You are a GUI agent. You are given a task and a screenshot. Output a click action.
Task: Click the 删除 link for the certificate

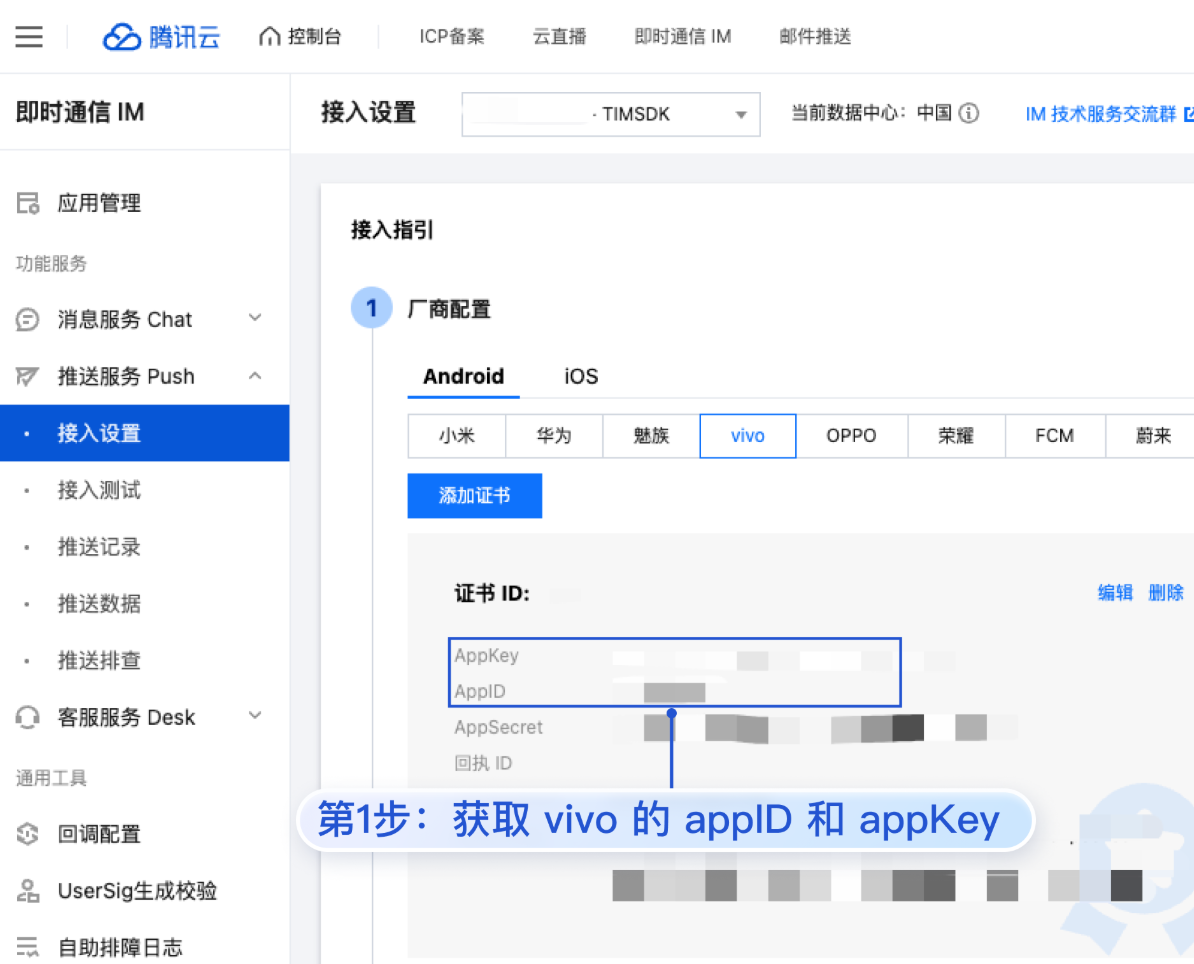tap(1166, 592)
